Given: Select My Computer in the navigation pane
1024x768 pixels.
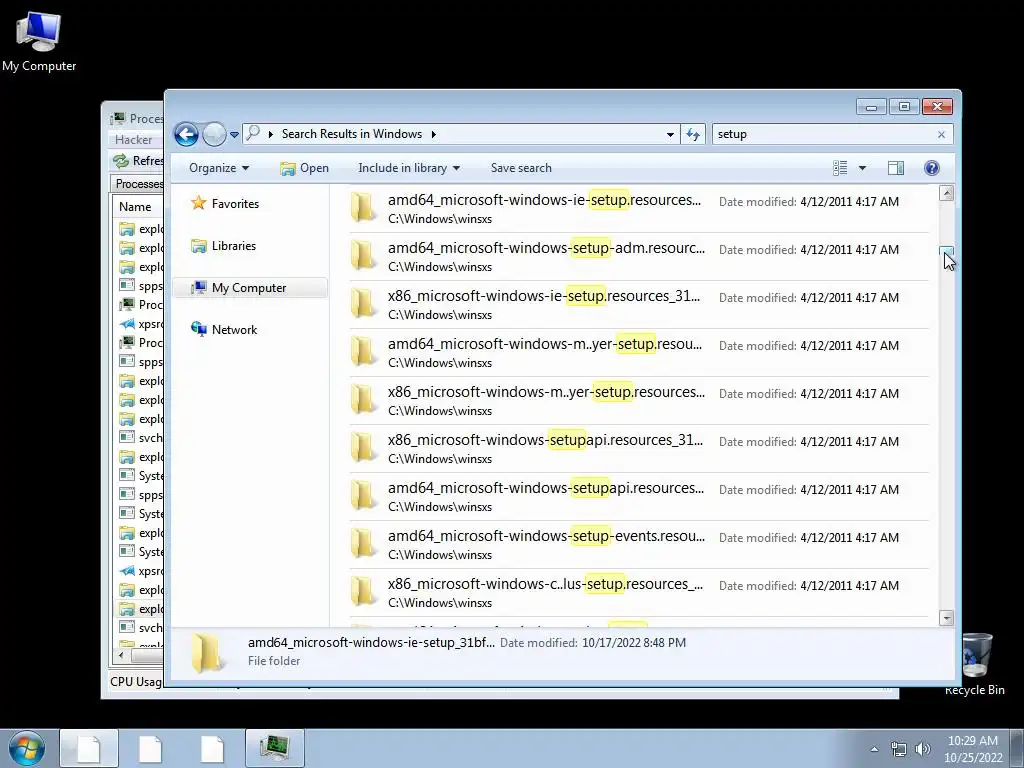Looking at the screenshot, I should click(249, 288).
